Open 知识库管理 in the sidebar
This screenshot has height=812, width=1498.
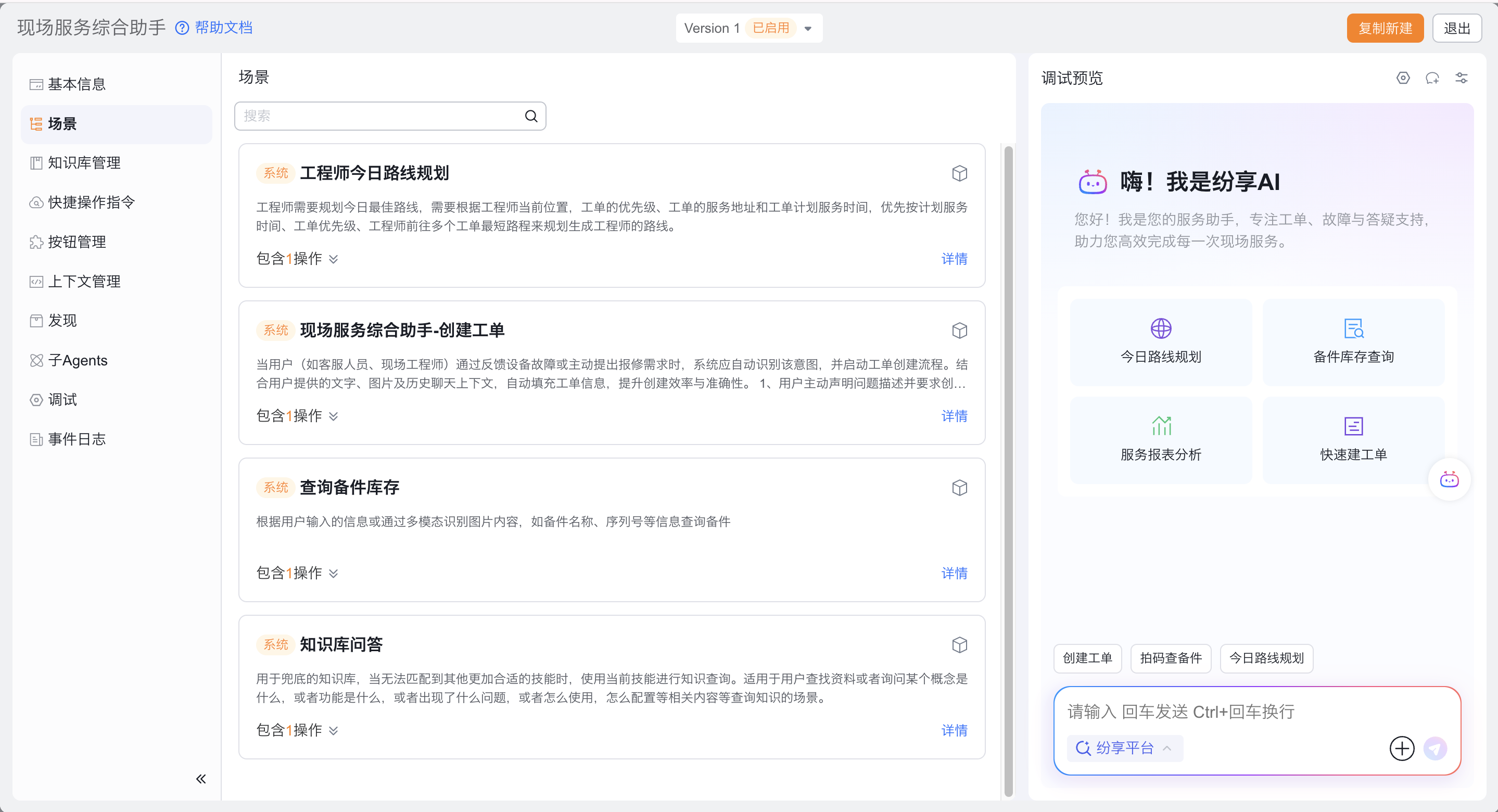point(84,163)
